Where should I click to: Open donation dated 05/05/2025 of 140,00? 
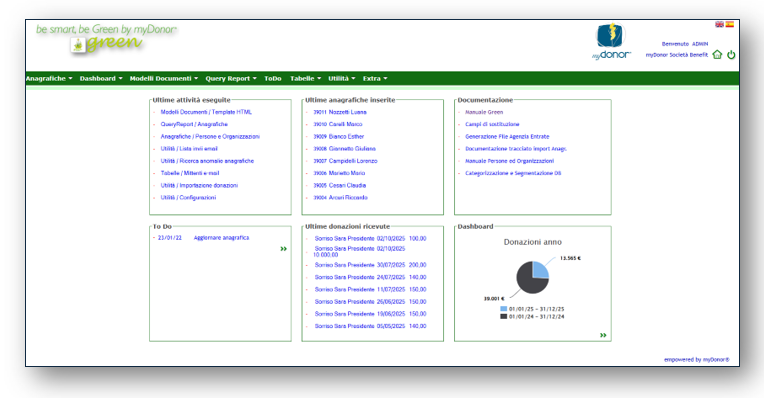pyautogui.click(x=370, y=326)
